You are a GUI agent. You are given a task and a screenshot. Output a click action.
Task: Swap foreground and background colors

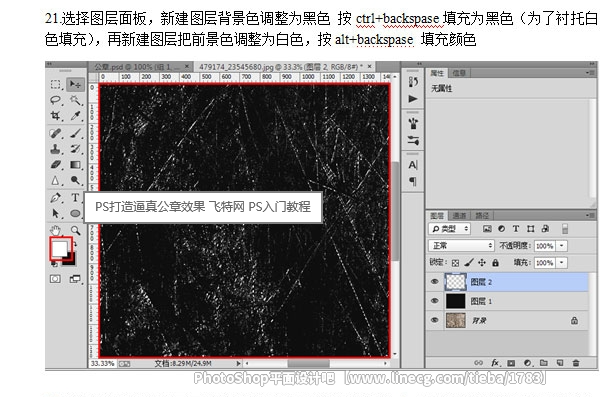click(76, 244)
